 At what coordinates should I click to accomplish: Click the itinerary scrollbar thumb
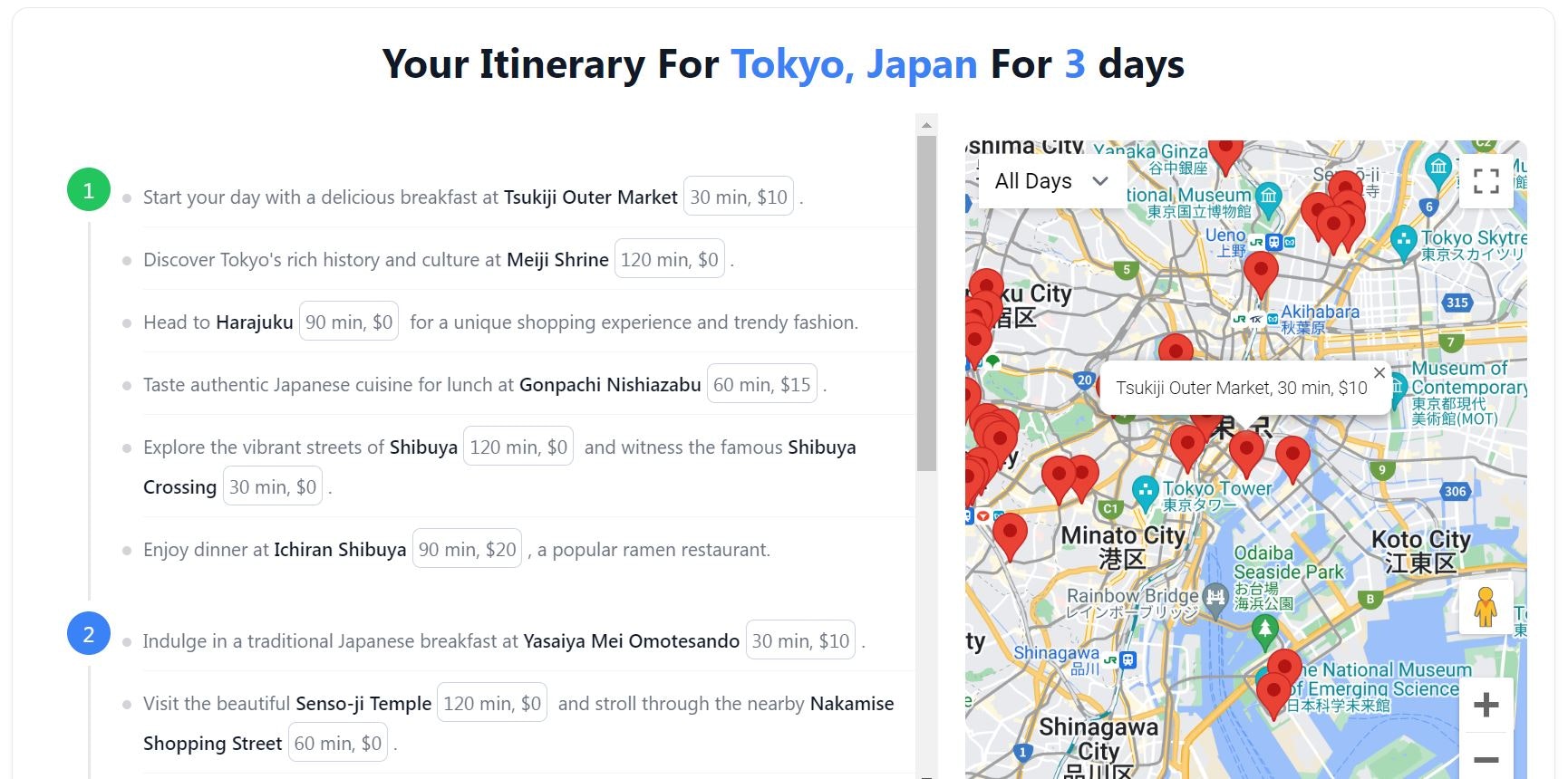pyautogui.click(x=926, y=303)
